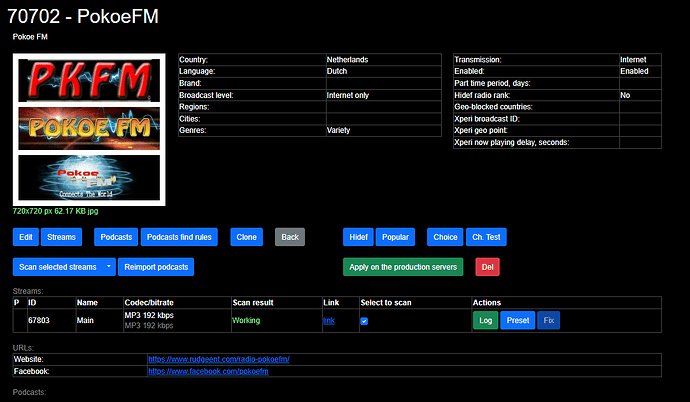Apply on the production servers
This screenshot has height=402, width=690.
pyautogui.click(x=404, y=267)
